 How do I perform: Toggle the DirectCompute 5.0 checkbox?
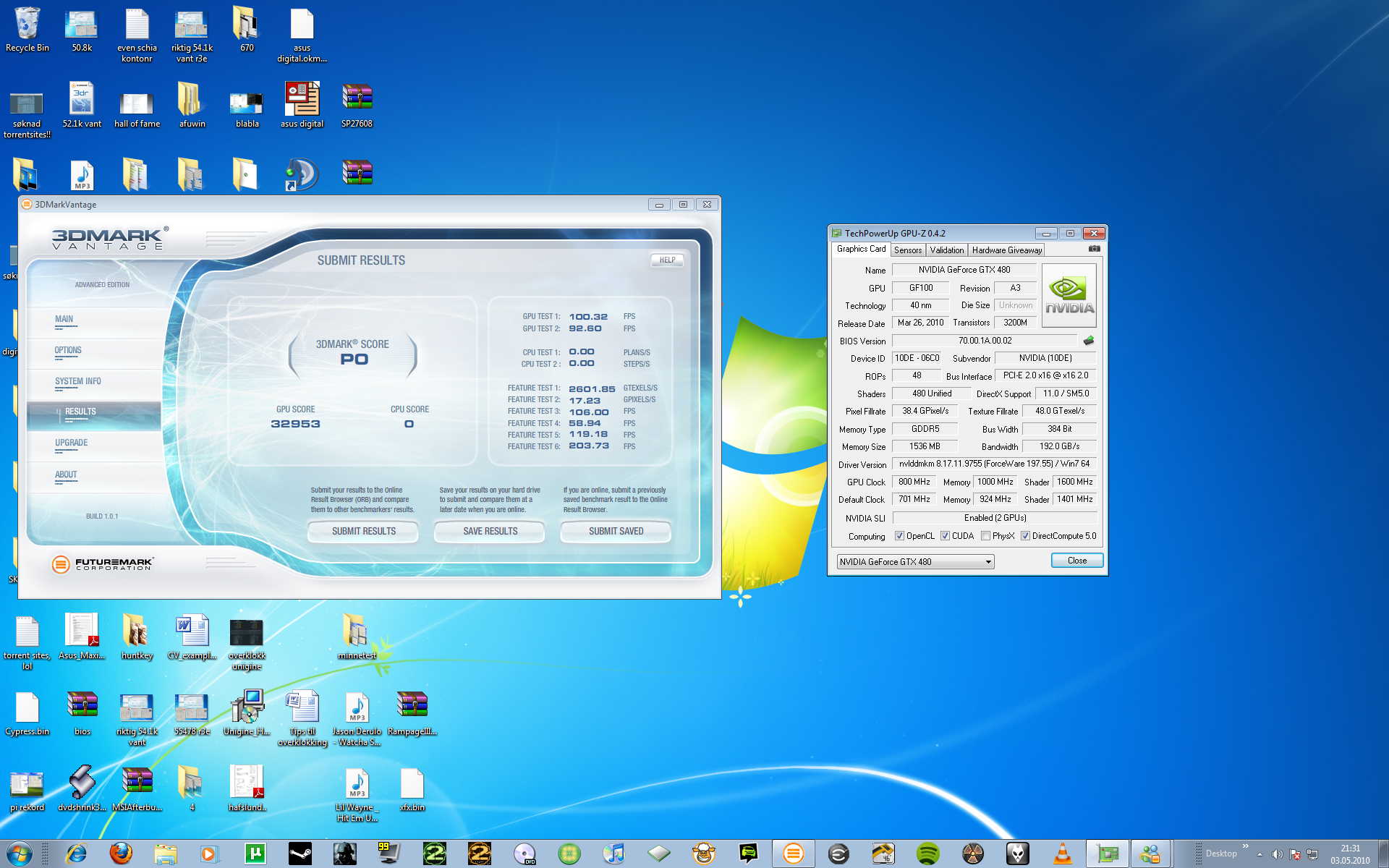click(x=1025, y=536)
